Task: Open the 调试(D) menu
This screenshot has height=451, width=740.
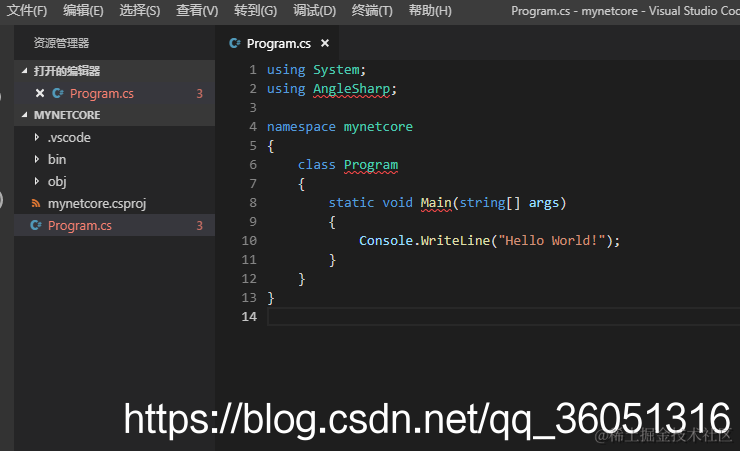Action: coord(314,10)
